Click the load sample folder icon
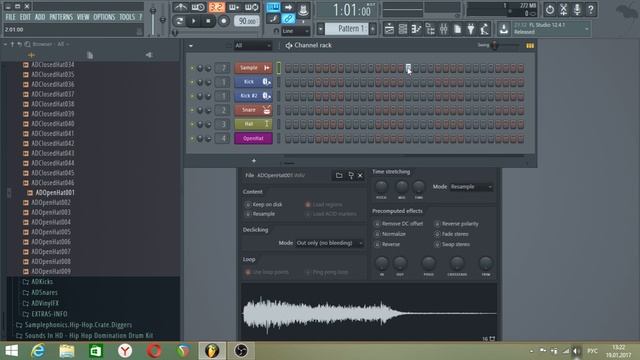Image resolution: width=640 pixels, height=360 pixels. (x=339, y=175)
